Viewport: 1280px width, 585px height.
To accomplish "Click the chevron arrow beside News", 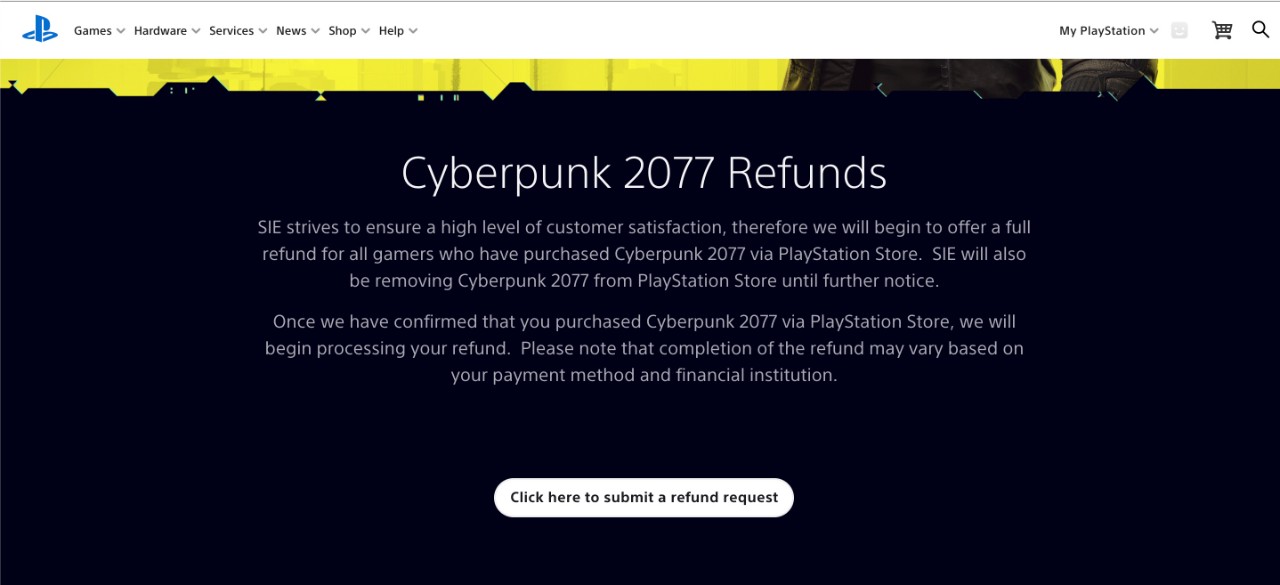I will tap(316, 31).
